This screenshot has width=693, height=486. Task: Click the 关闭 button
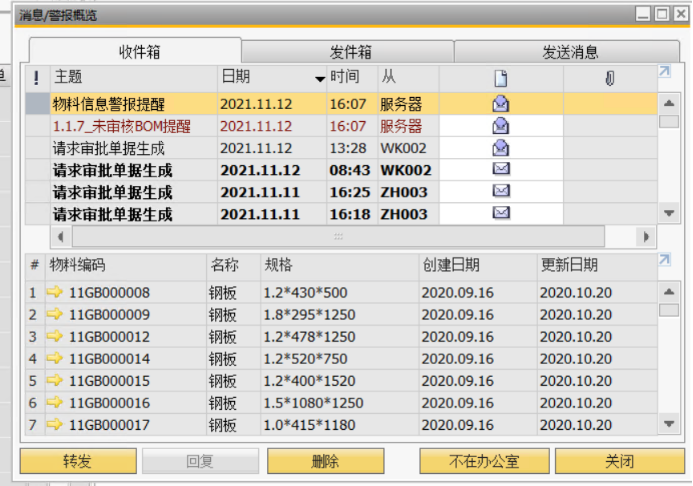click(x=619, y=461)
